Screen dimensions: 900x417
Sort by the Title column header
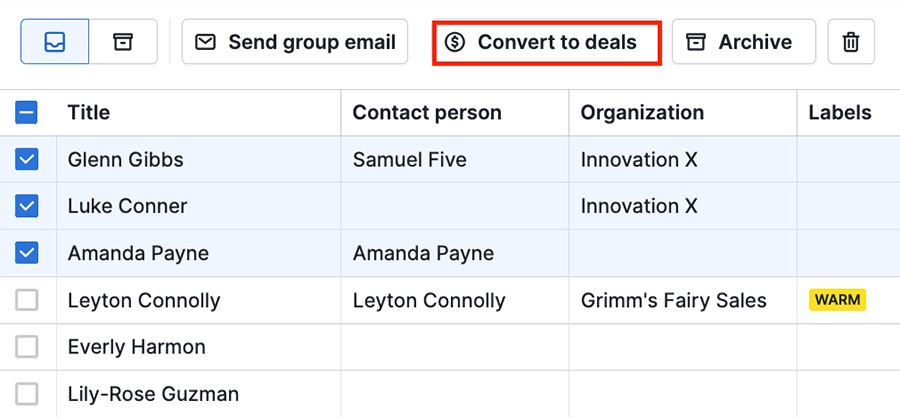point(89,113)
